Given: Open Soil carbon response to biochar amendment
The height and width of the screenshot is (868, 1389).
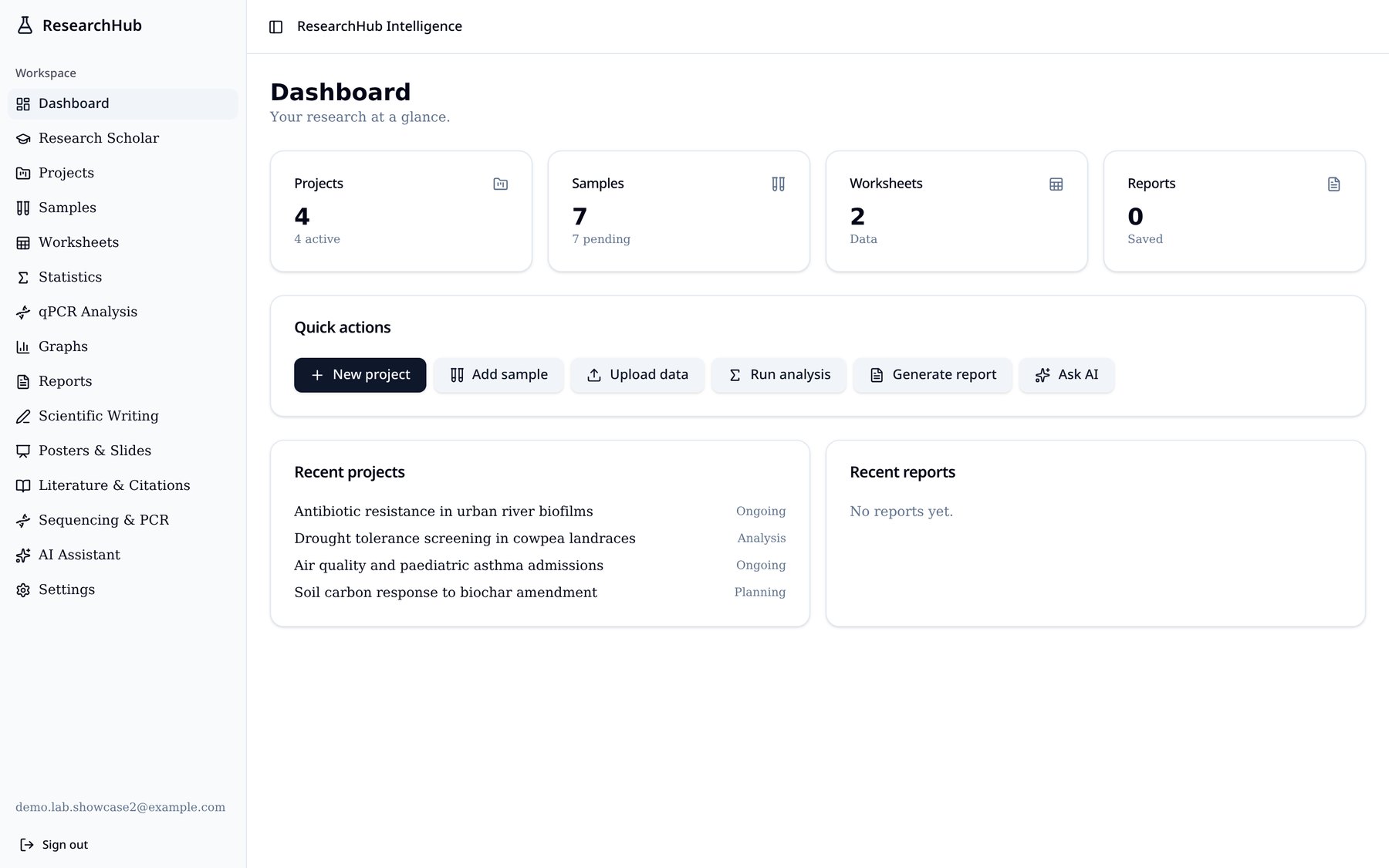Looking at the screenshot, I should [x=445, y=593].
